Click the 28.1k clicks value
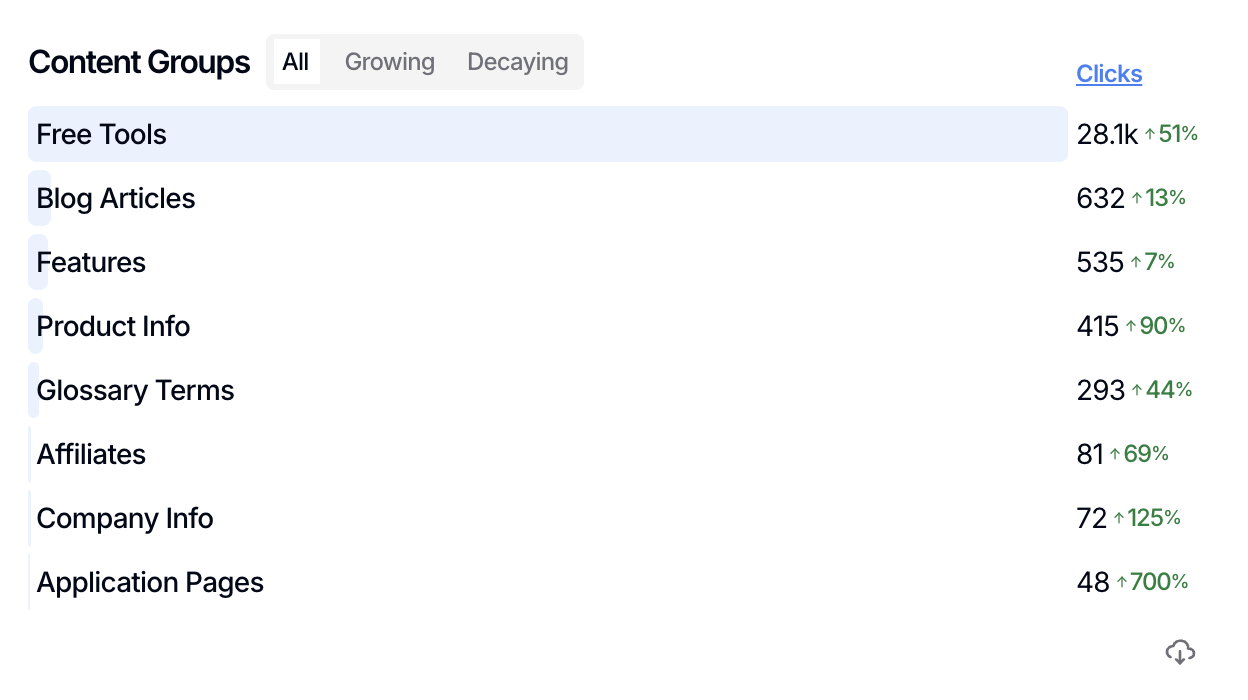This screenshot has height=700, width=1248. click(x=1107, y=134)
